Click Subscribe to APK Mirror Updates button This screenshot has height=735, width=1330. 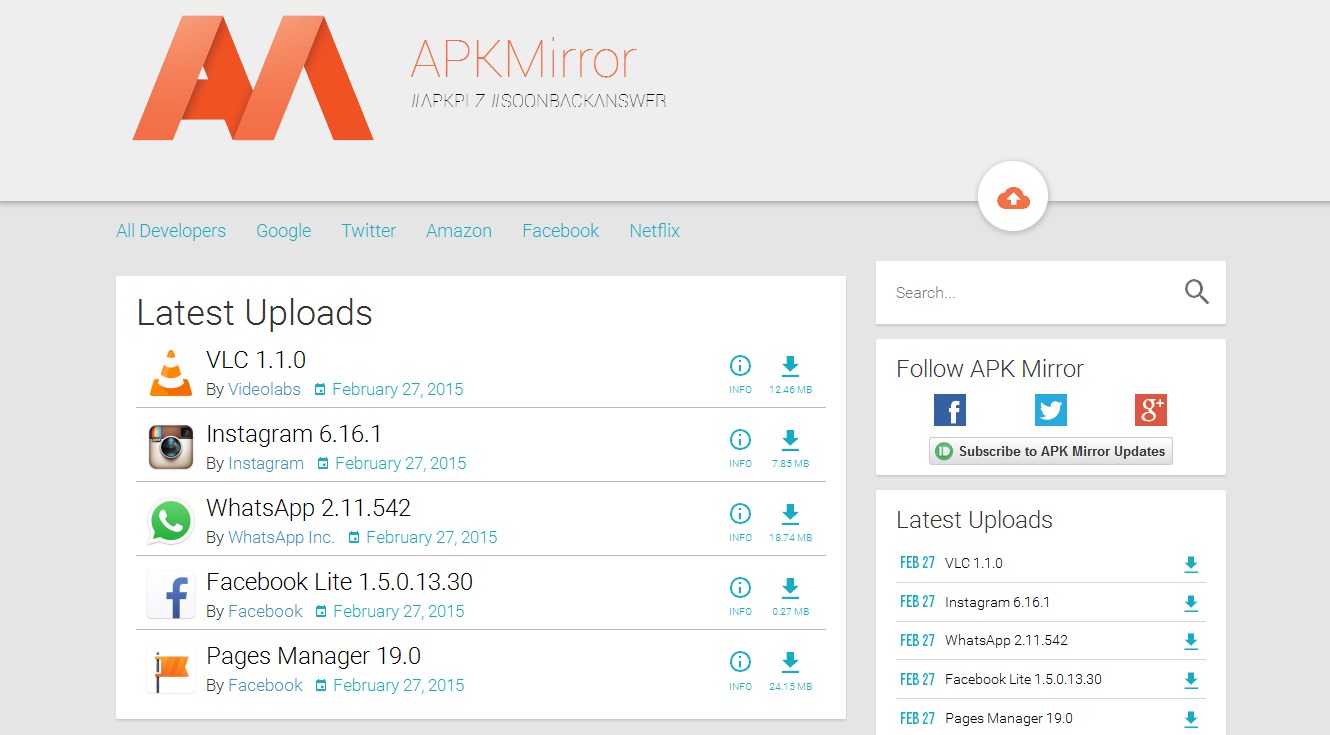coord(1051,451)
